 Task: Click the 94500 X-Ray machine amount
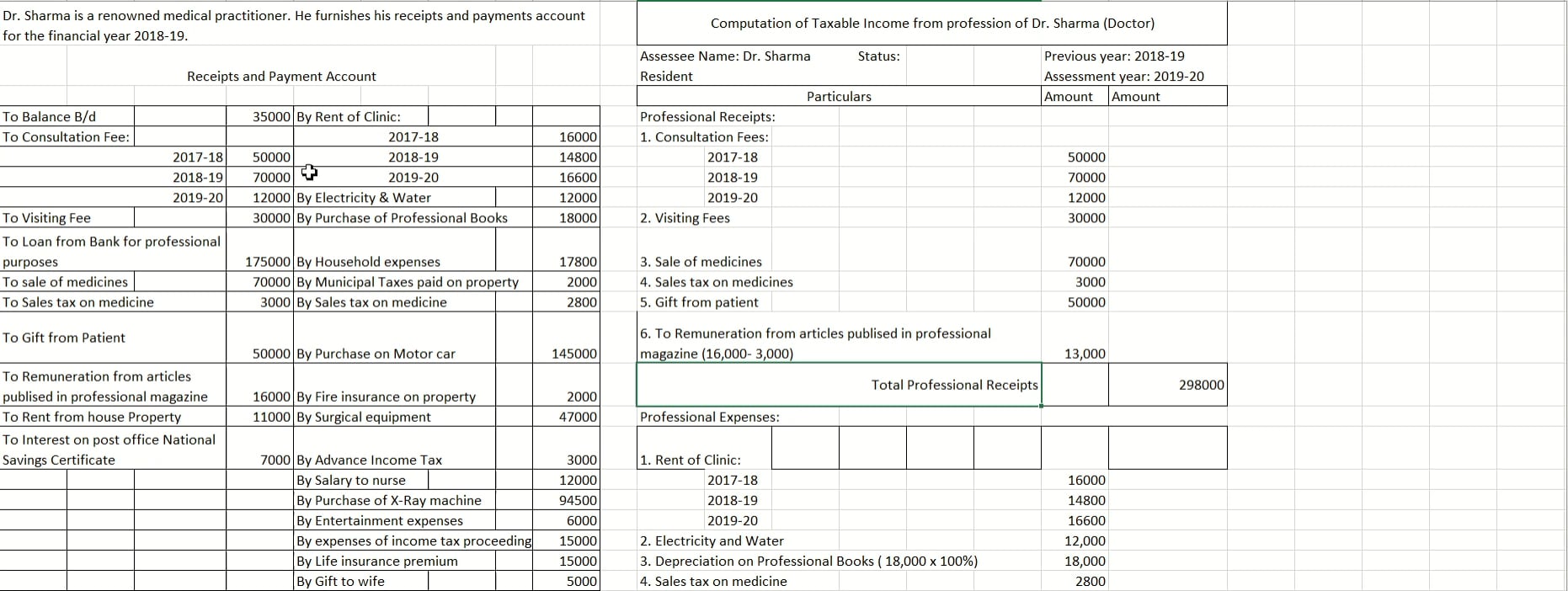579,500
